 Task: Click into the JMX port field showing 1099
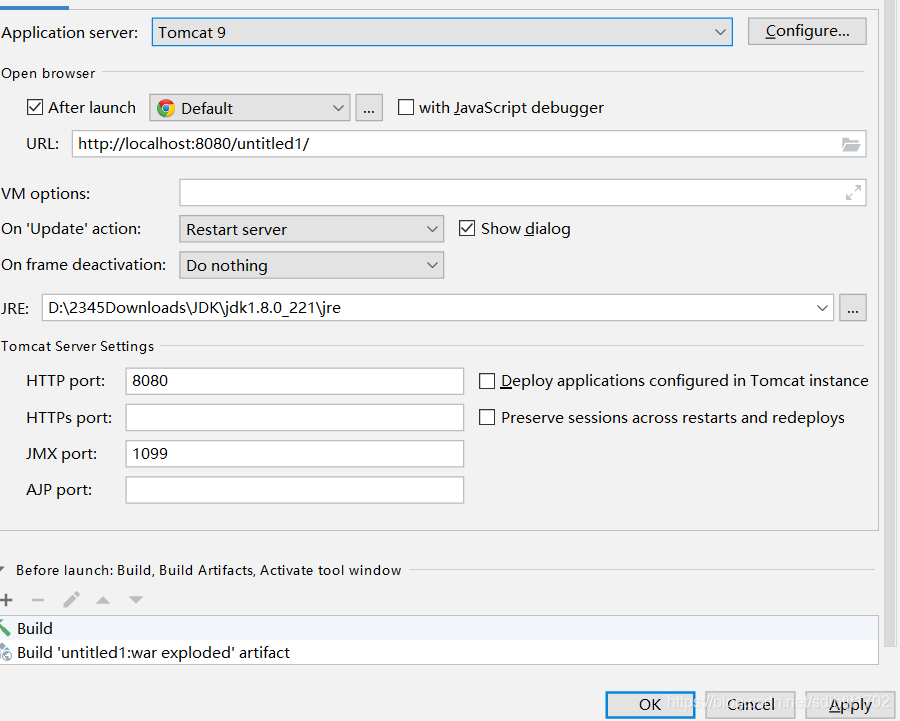coord(294,453)
